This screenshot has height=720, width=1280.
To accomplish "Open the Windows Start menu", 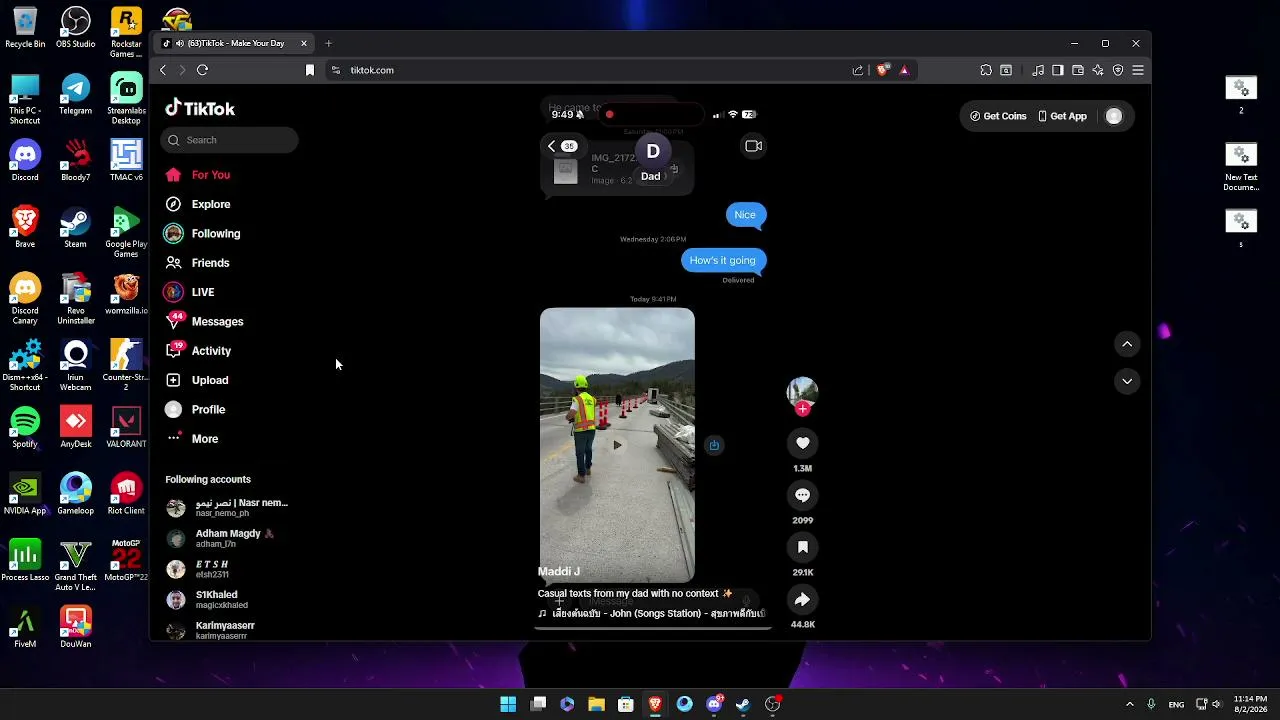I will (508, 704).
